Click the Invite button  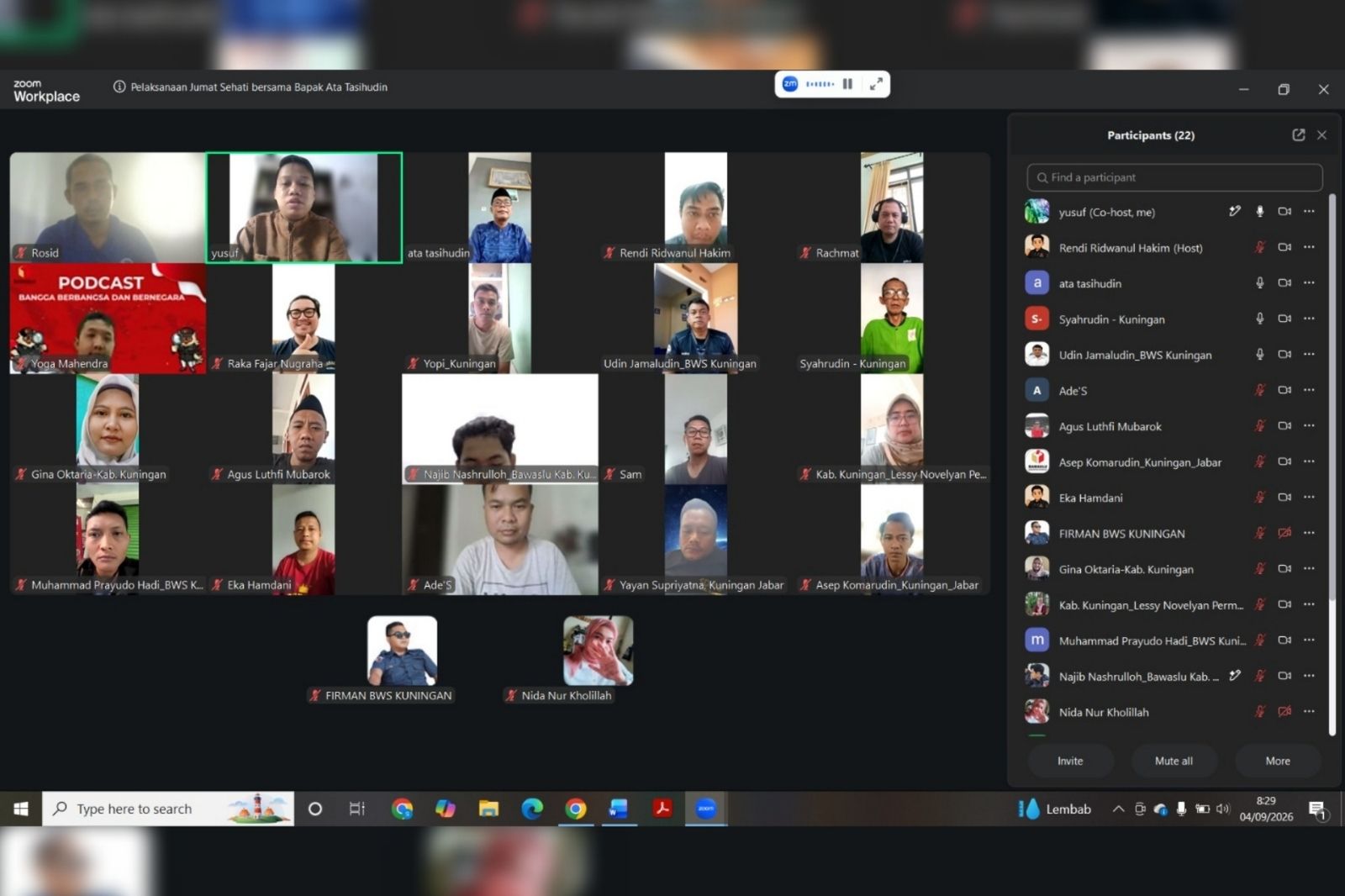point(1070,761)
